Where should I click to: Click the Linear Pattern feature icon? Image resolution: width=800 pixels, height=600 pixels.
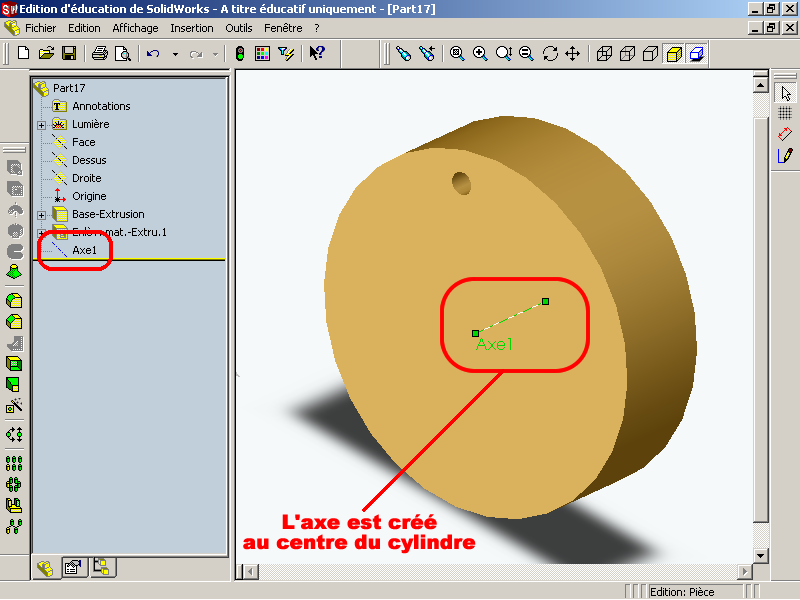tap(15, 463)
